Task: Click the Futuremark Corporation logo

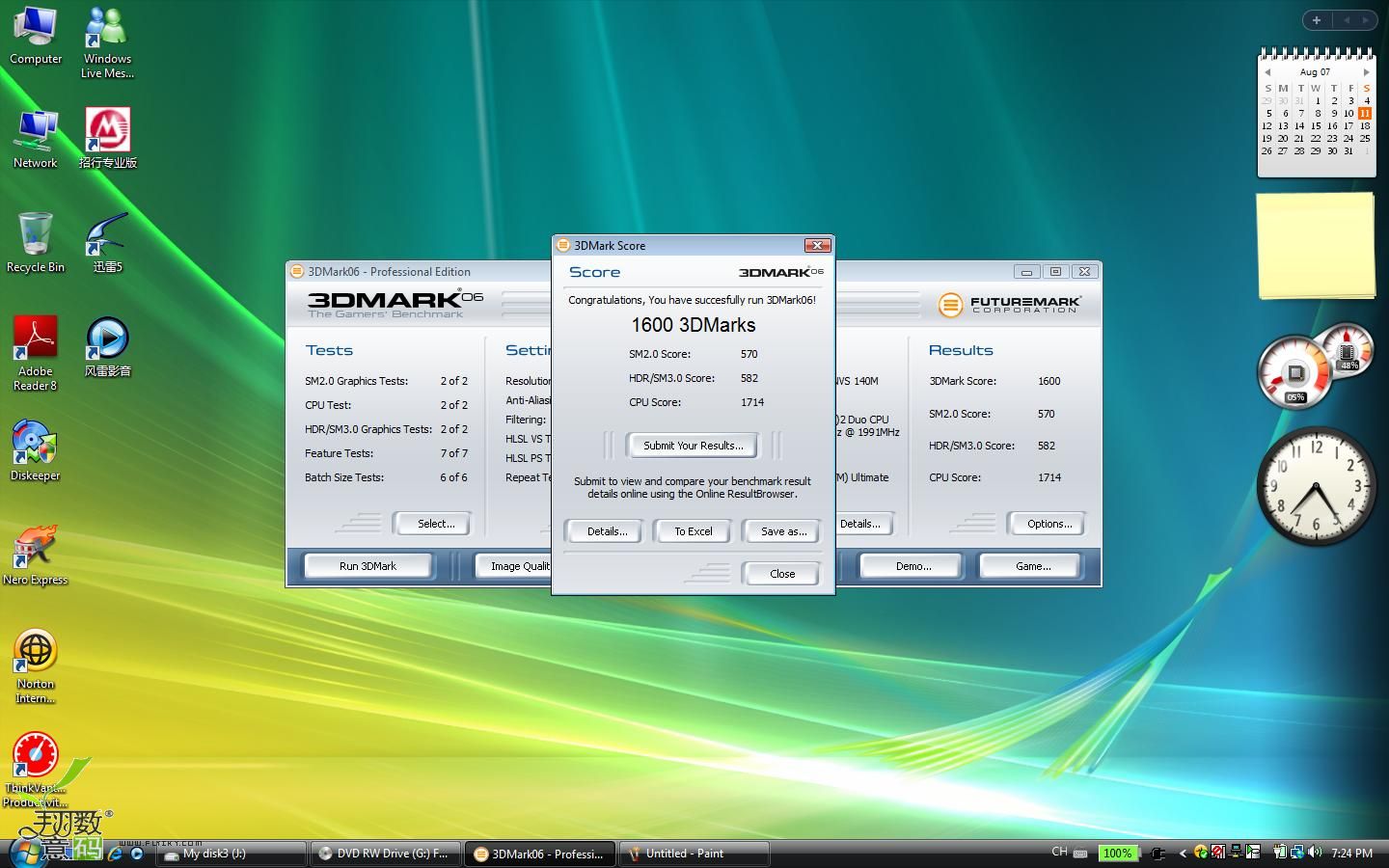Action: pyautogui.click(x=1009, y=305)
